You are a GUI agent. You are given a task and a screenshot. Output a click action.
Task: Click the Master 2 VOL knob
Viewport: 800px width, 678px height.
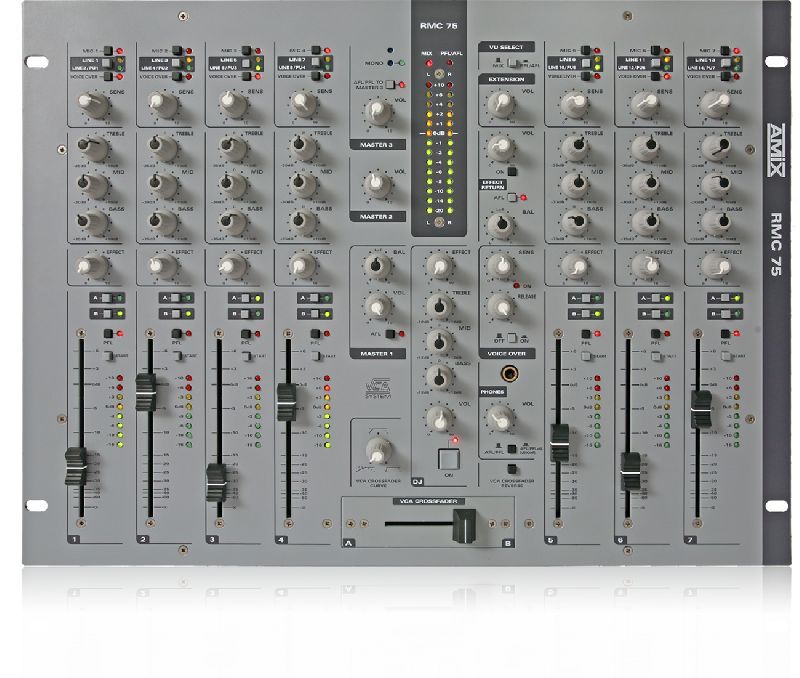click(378, 184)
